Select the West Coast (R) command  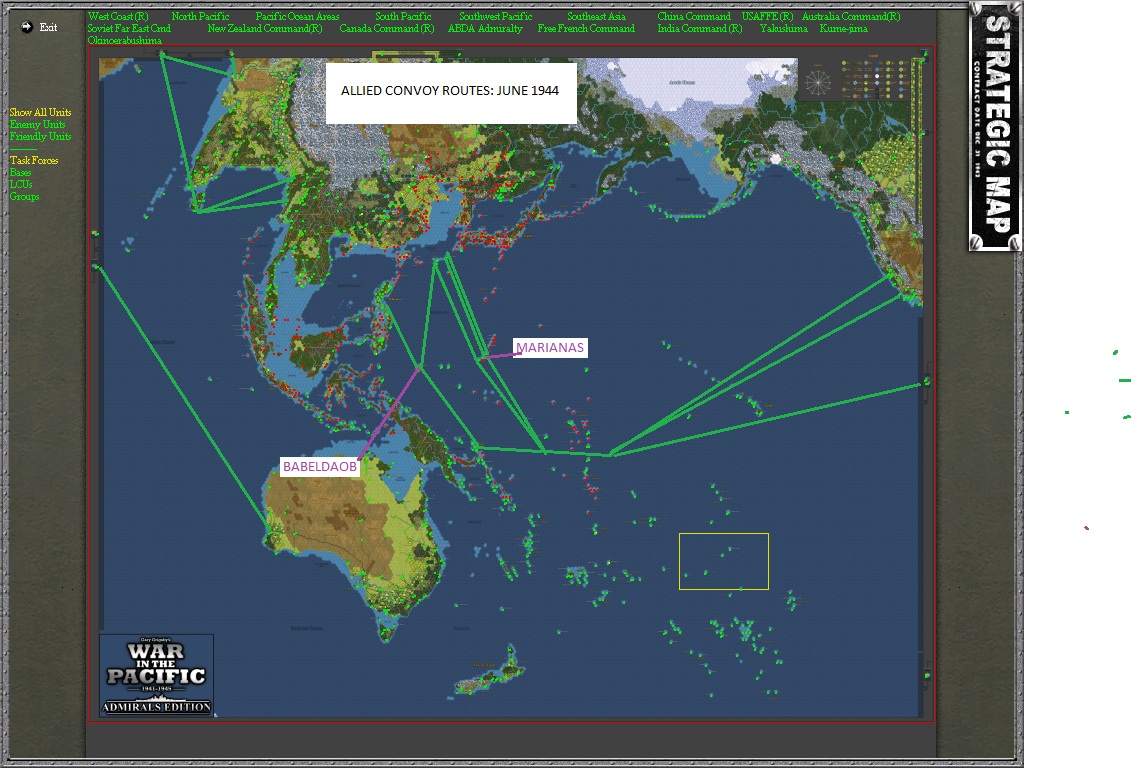(118, 16)
